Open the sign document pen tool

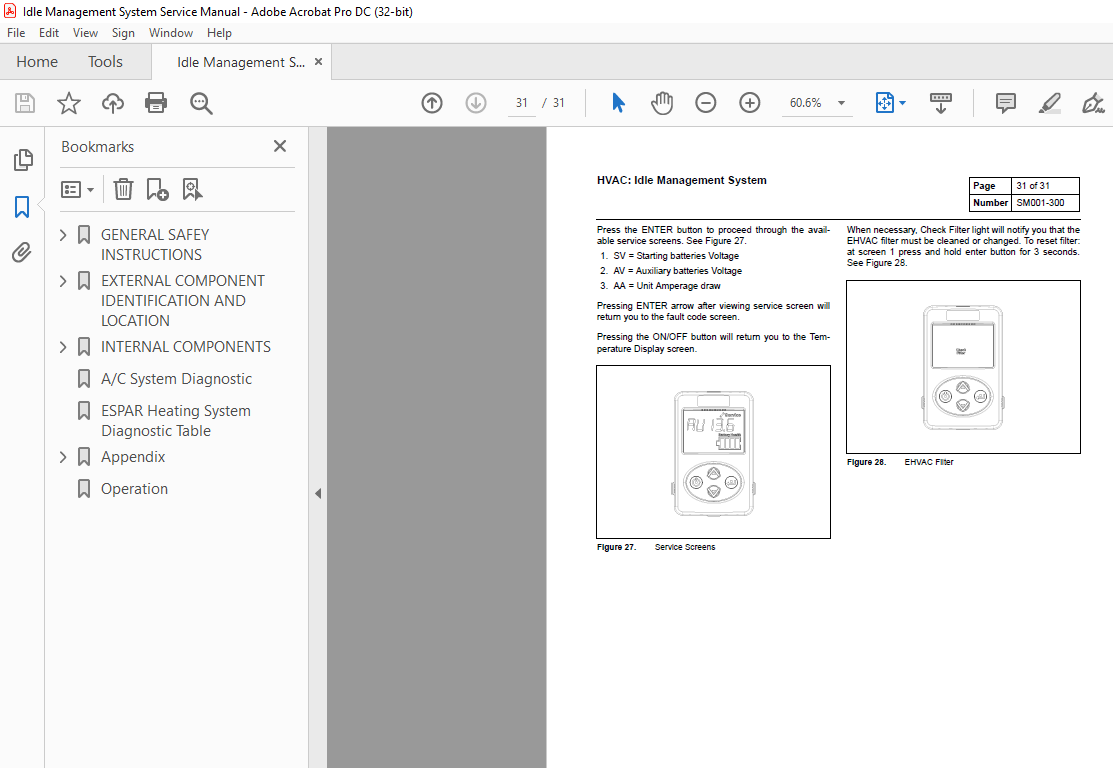pos(1092,103)
